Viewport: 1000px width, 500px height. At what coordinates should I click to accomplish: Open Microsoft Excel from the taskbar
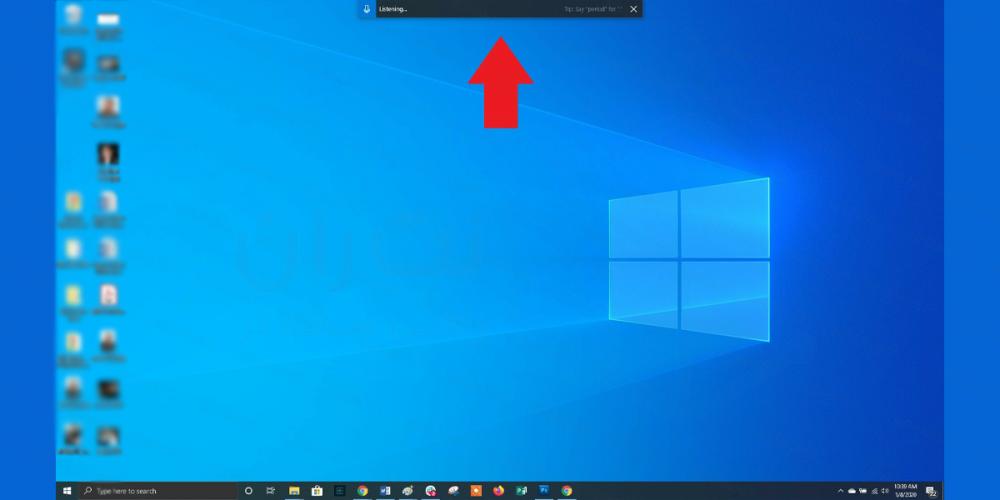521,491
